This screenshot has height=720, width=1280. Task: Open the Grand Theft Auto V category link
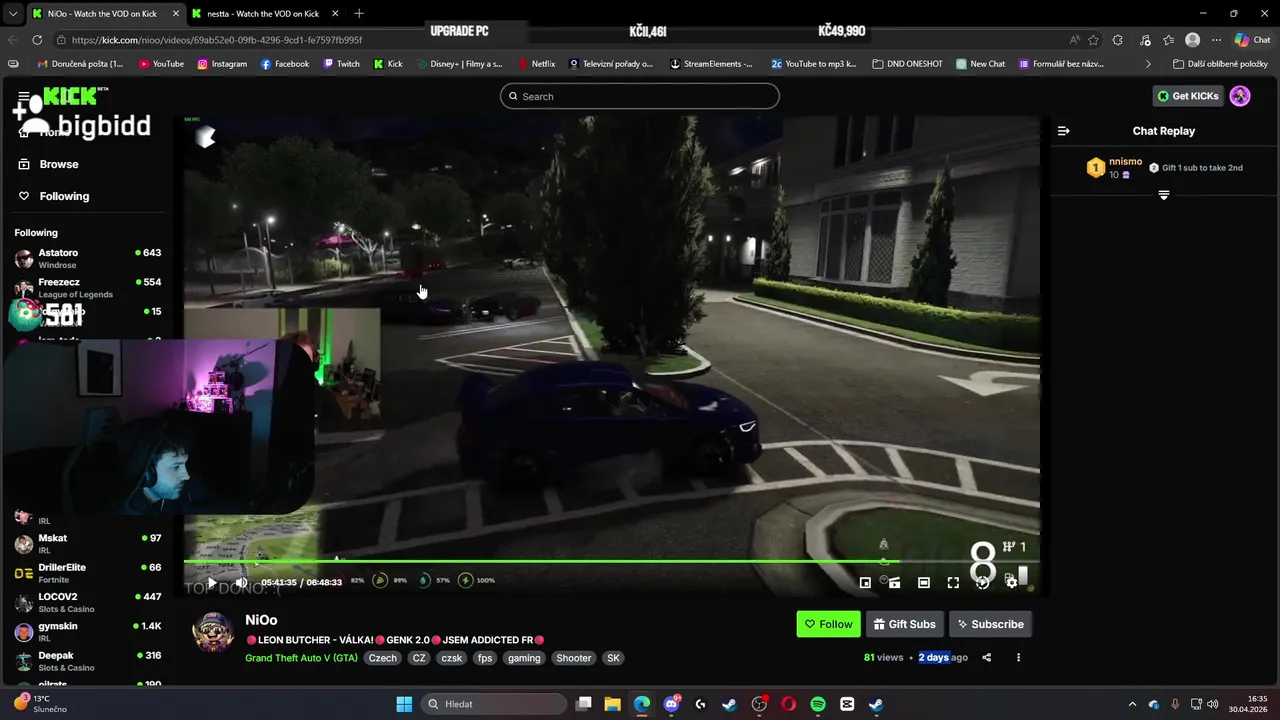pos(301,658)
